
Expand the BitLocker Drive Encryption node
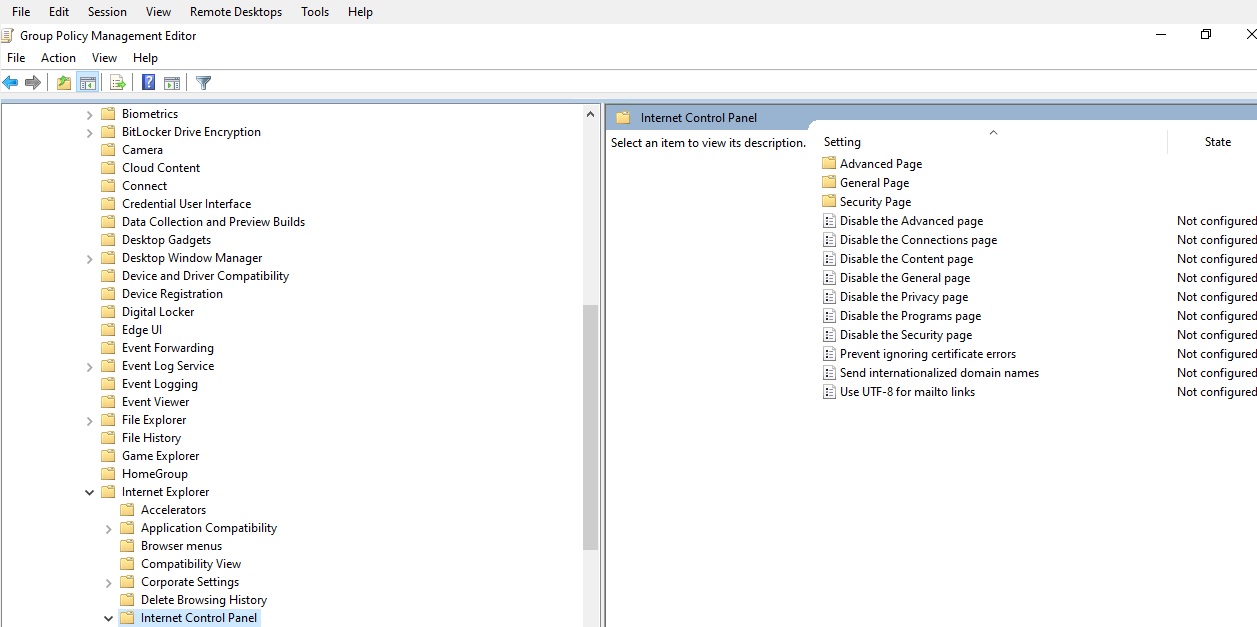pos(89,132)
